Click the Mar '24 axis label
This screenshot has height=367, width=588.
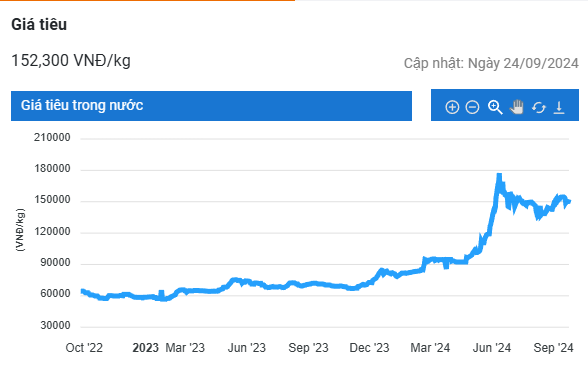(x=430, y=348)
